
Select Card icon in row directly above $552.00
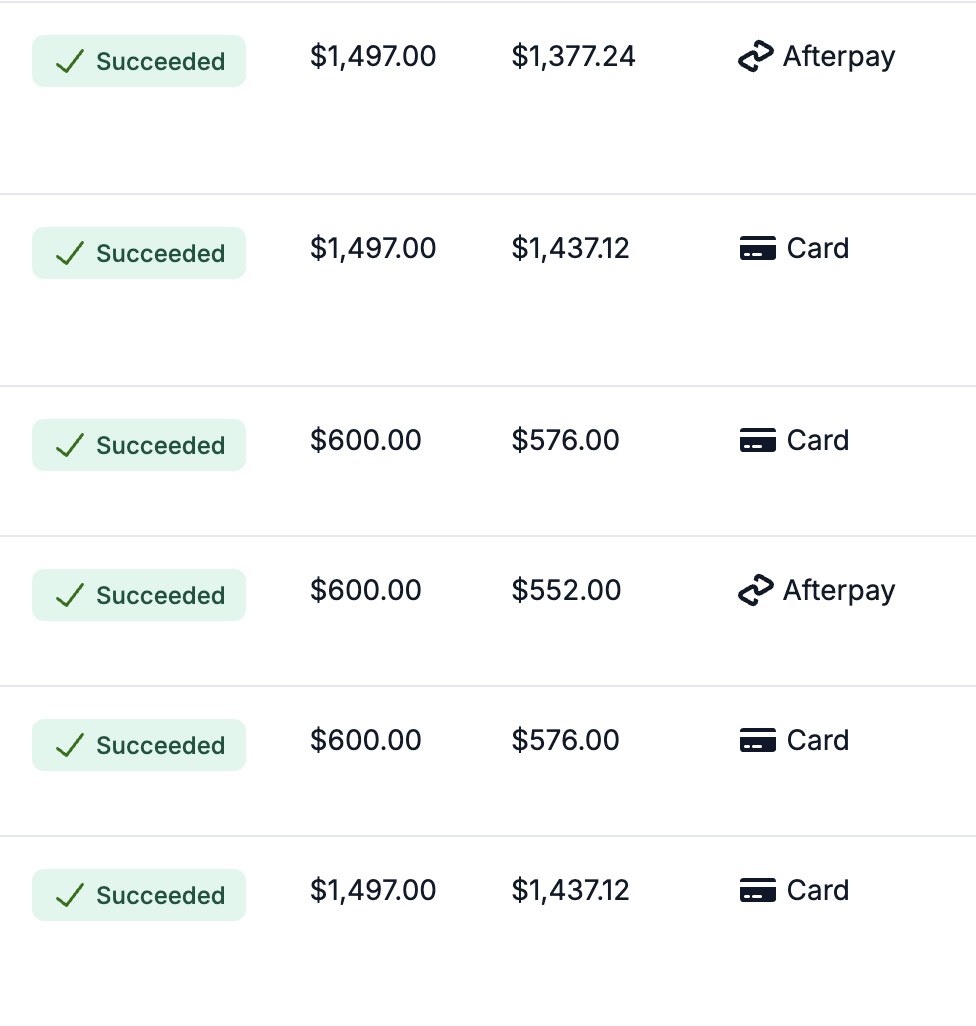(x=758, y=441)
